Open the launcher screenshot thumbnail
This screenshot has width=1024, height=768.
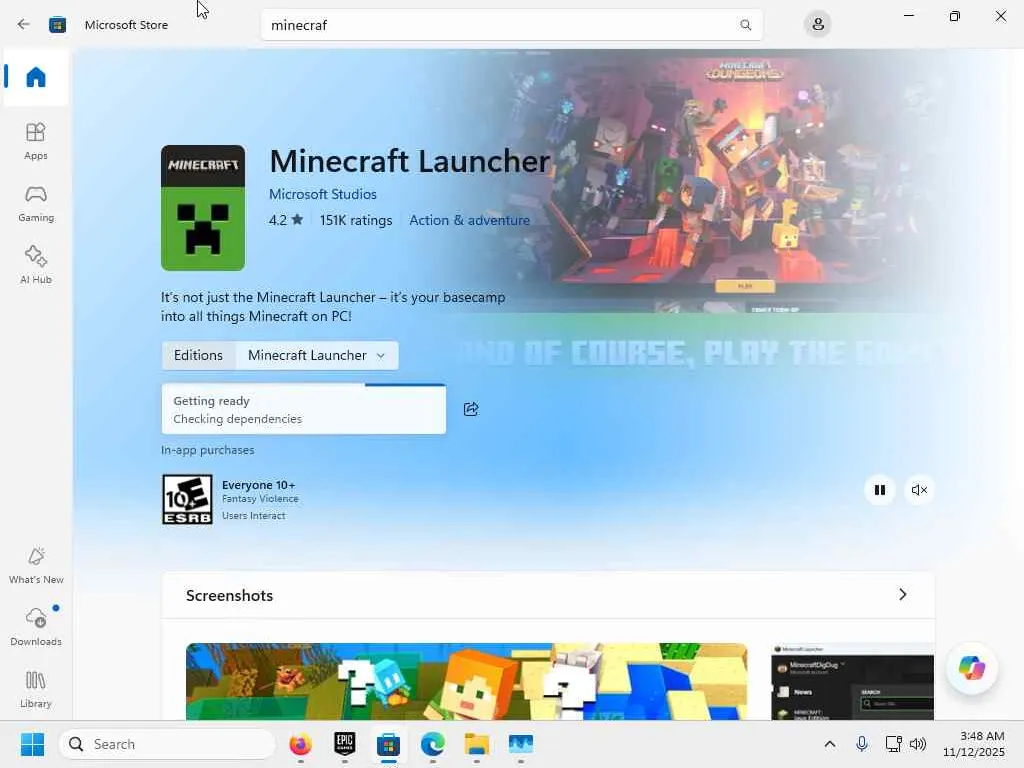[x=852, y=681]
